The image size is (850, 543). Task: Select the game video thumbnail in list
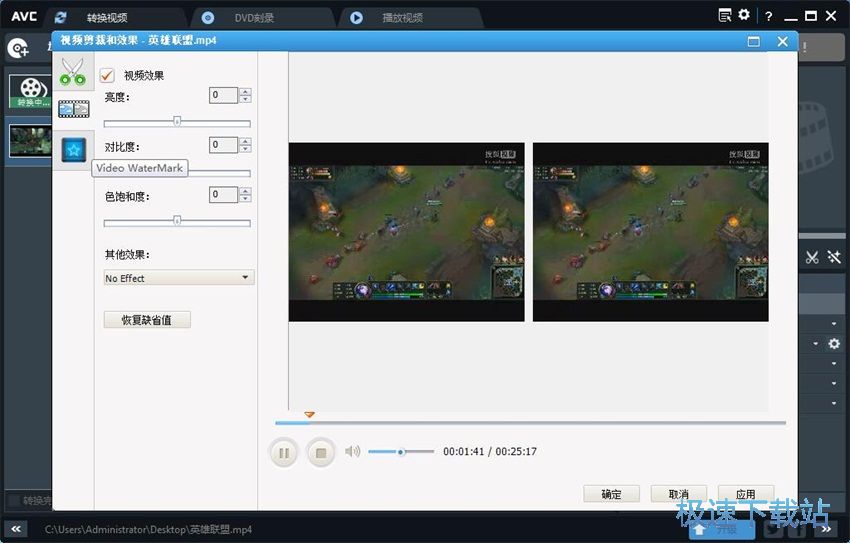pos(31,141)
